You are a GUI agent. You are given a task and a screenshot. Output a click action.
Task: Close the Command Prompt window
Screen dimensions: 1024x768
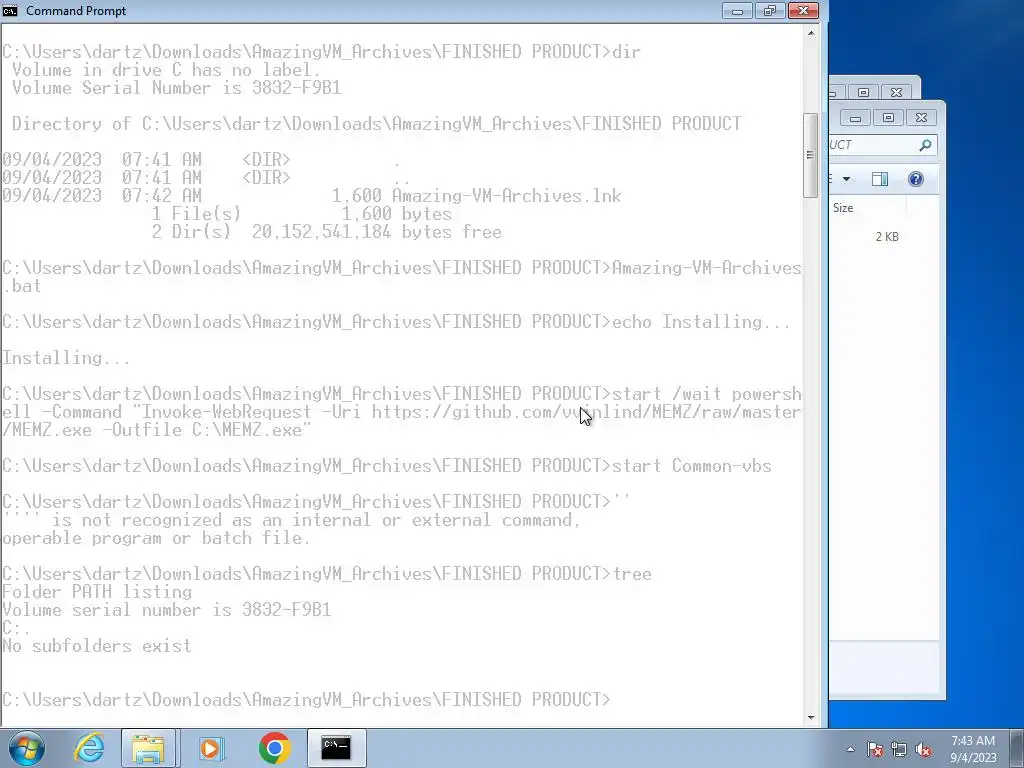point(803,10)
